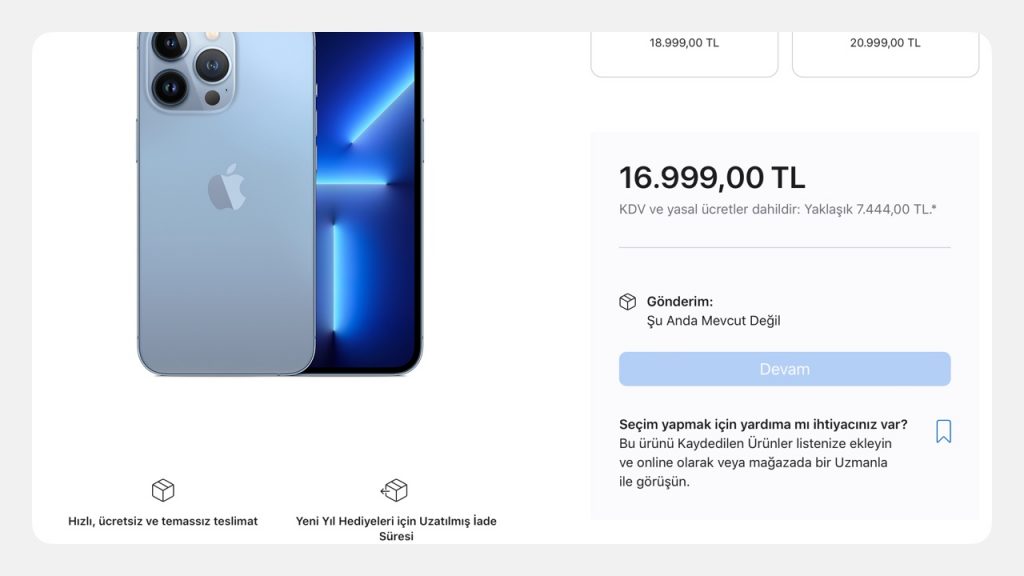Click the extended return box icon
This screenshot has height=576, width=1024.
(394, 490)
